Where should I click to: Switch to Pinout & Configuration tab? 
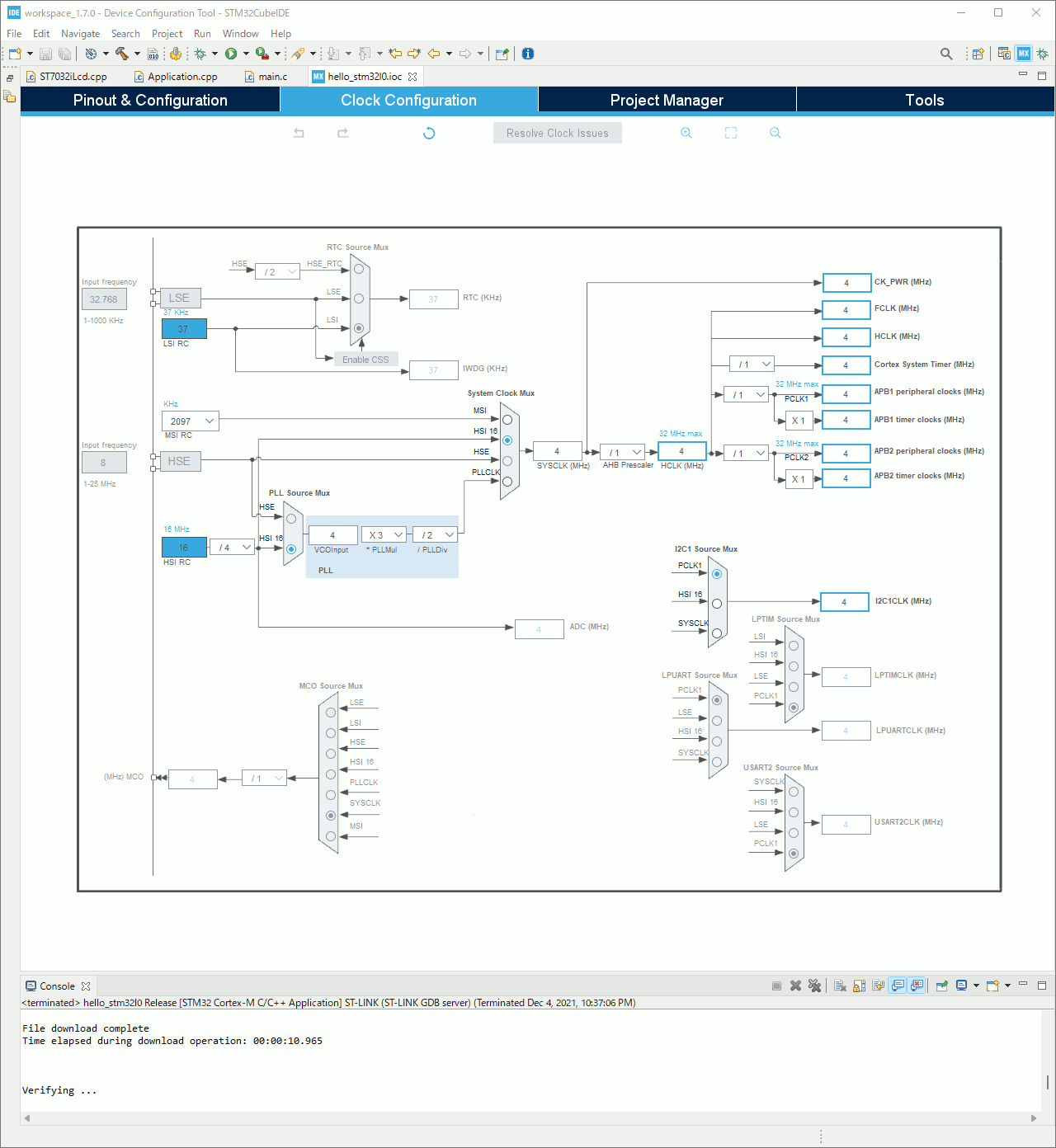150,100
